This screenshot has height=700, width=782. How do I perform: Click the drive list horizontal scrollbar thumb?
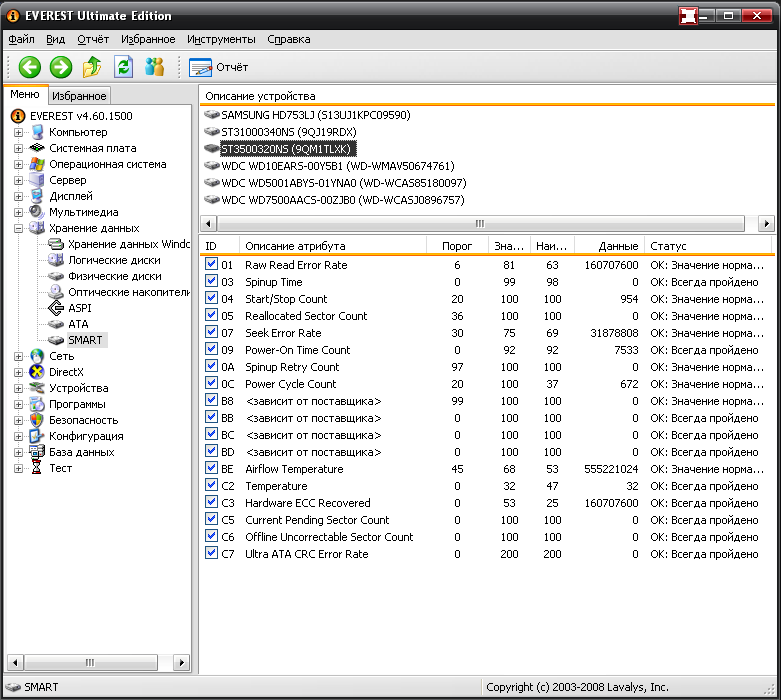point(478,224)
